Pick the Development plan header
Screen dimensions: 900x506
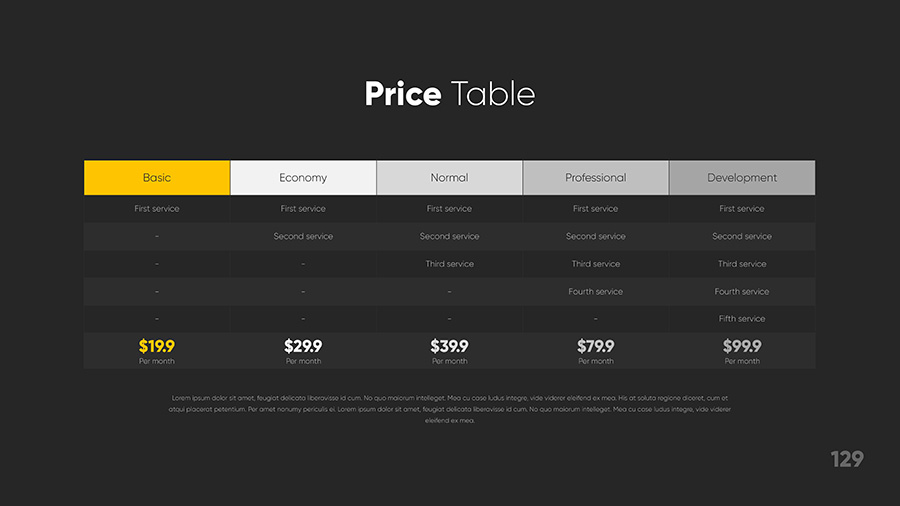coord(741,178)
